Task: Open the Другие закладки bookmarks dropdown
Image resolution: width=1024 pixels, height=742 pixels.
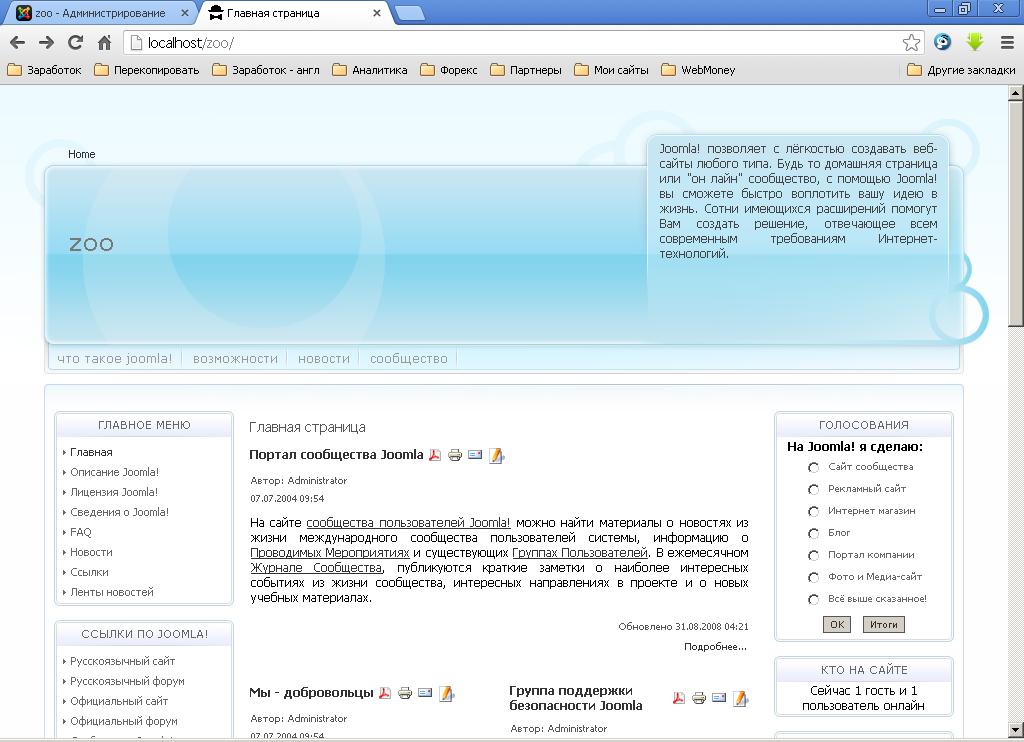Action: coord(961,70)
